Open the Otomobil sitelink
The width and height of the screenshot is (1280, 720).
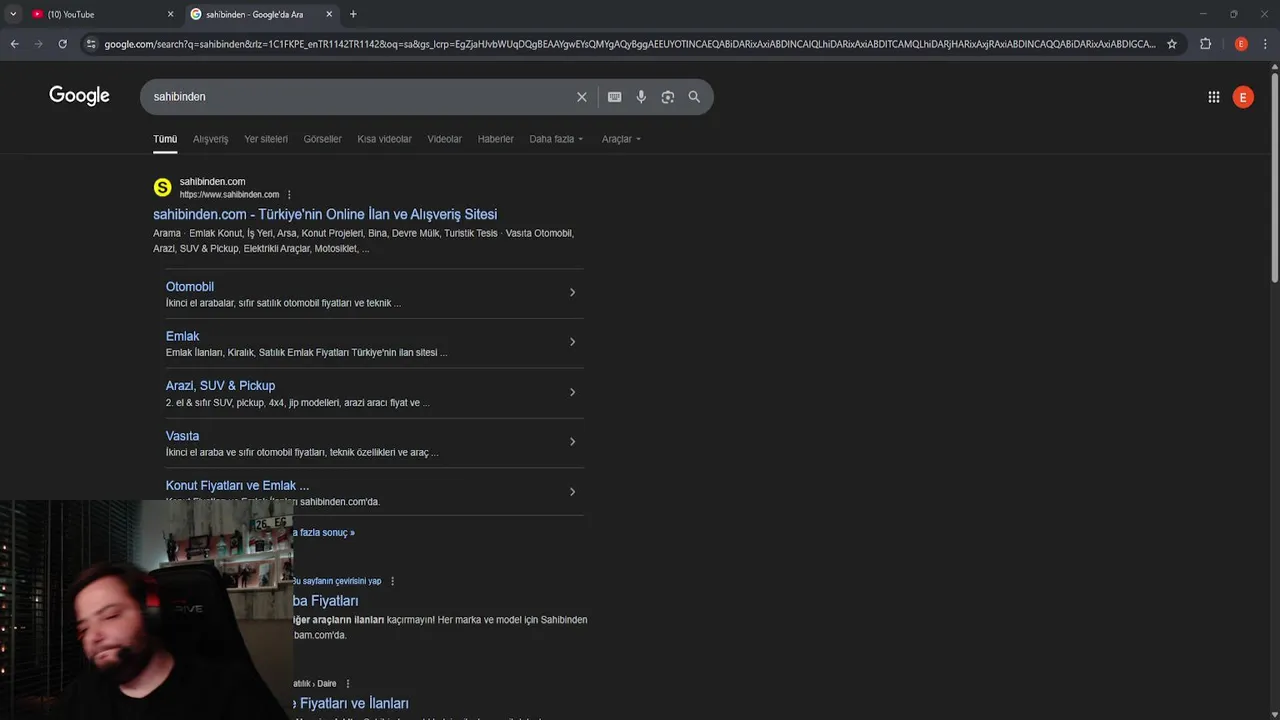tap(190, 287)
